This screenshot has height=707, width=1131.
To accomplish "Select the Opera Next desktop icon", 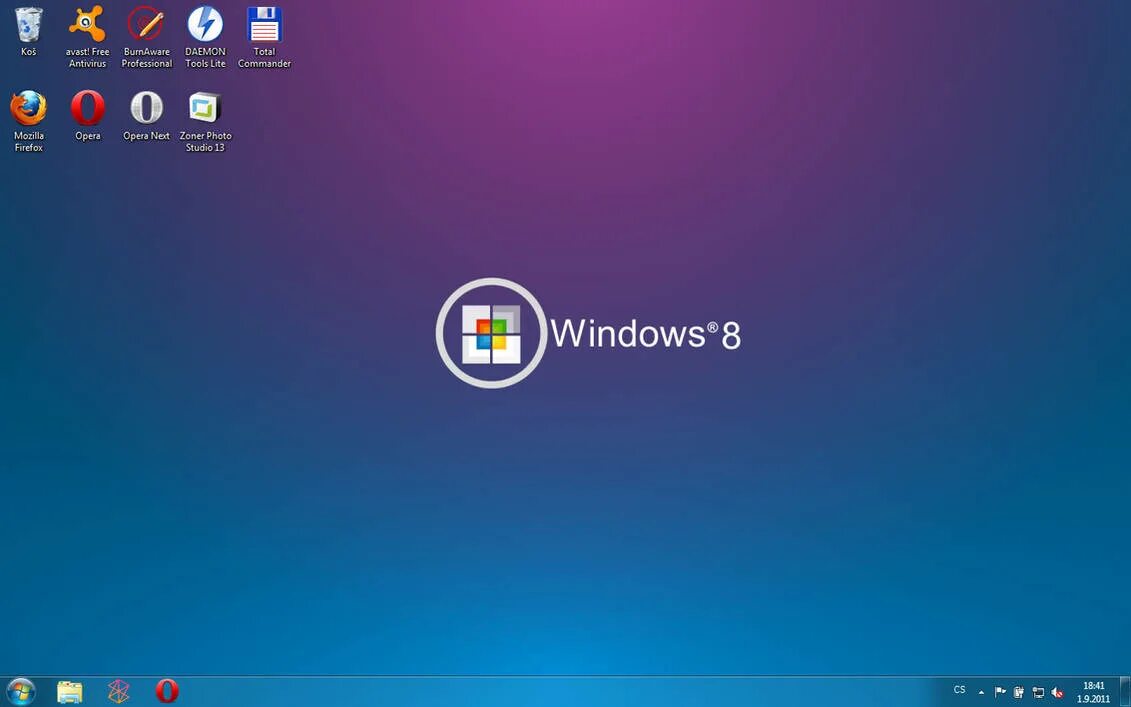I will (146, 115).
